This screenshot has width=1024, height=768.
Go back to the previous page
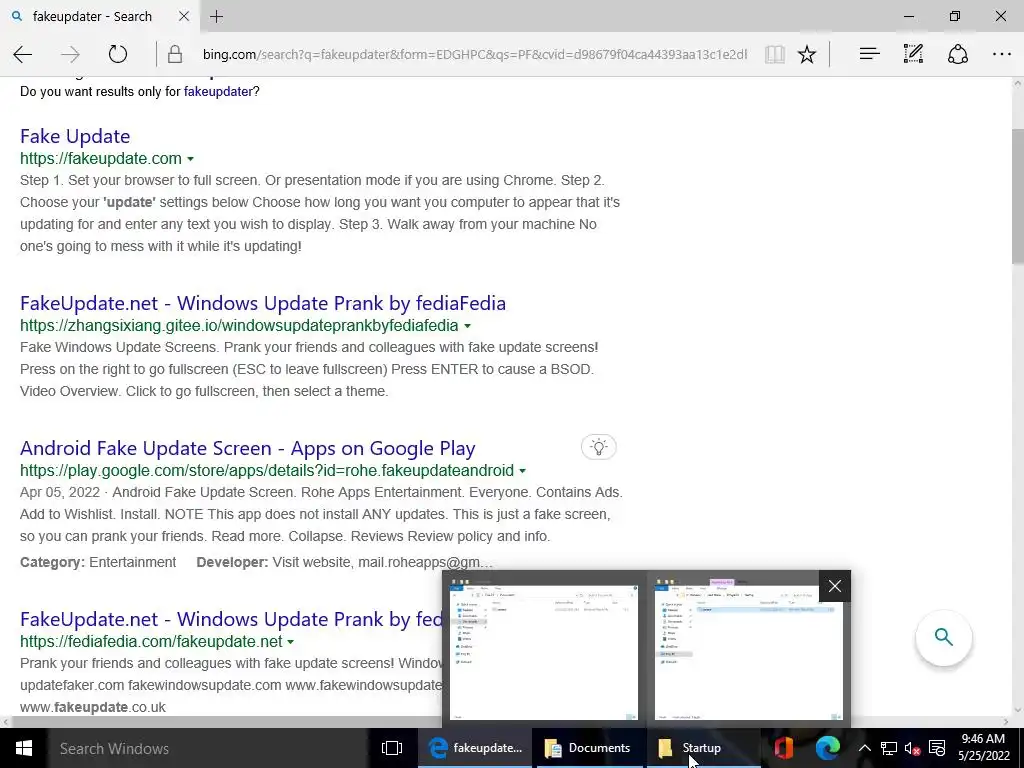pos(23,54)
